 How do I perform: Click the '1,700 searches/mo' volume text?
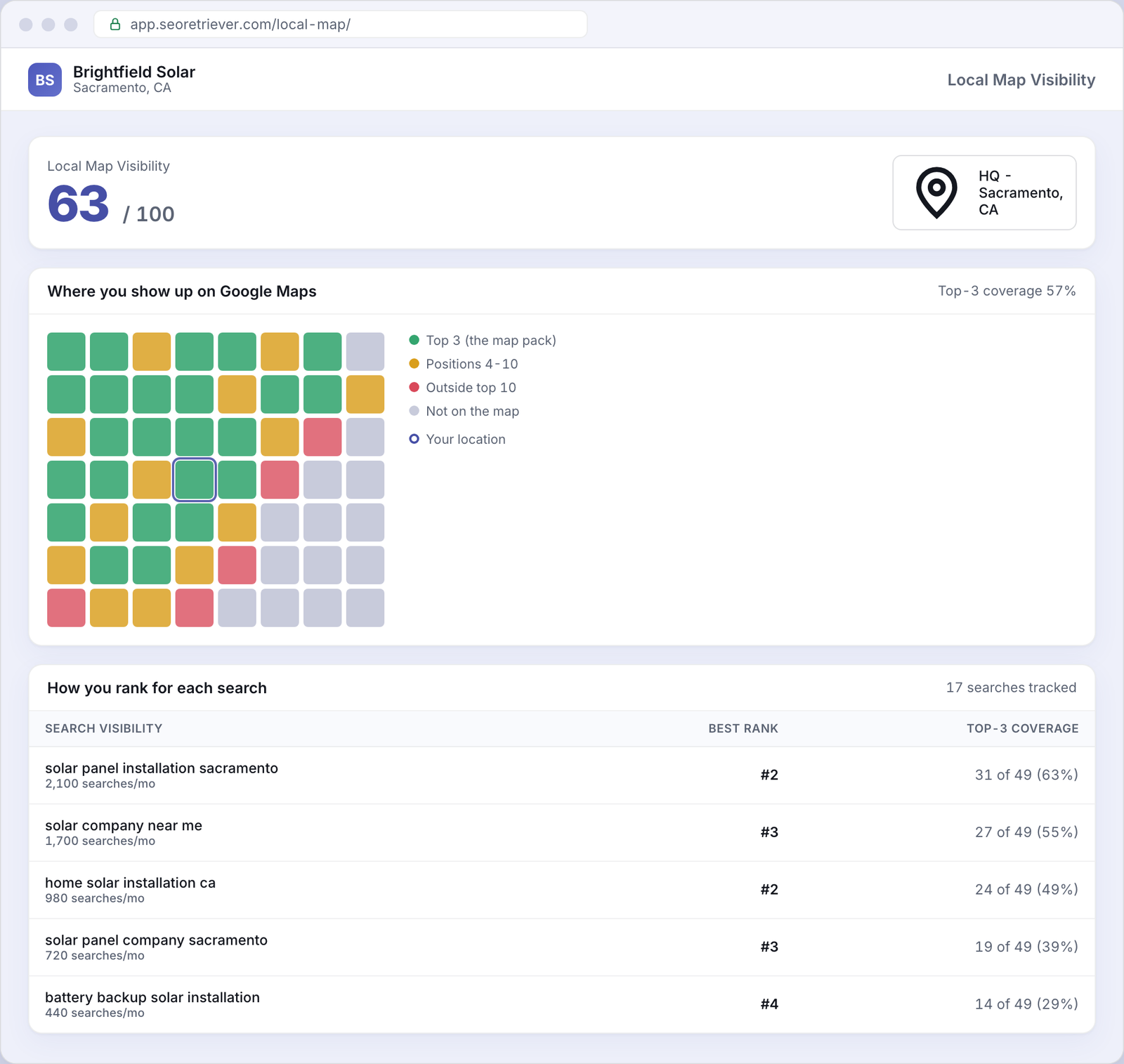pos(100,841)
